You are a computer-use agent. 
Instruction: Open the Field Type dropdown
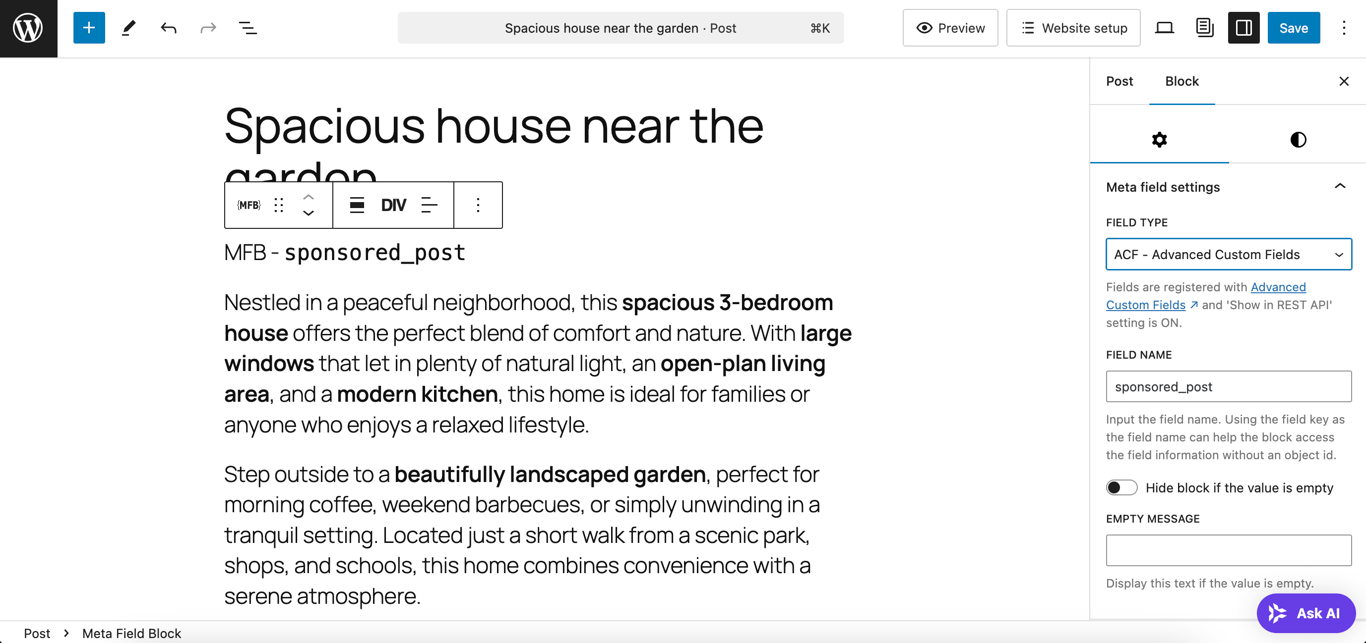click(x=1228, y=254)
